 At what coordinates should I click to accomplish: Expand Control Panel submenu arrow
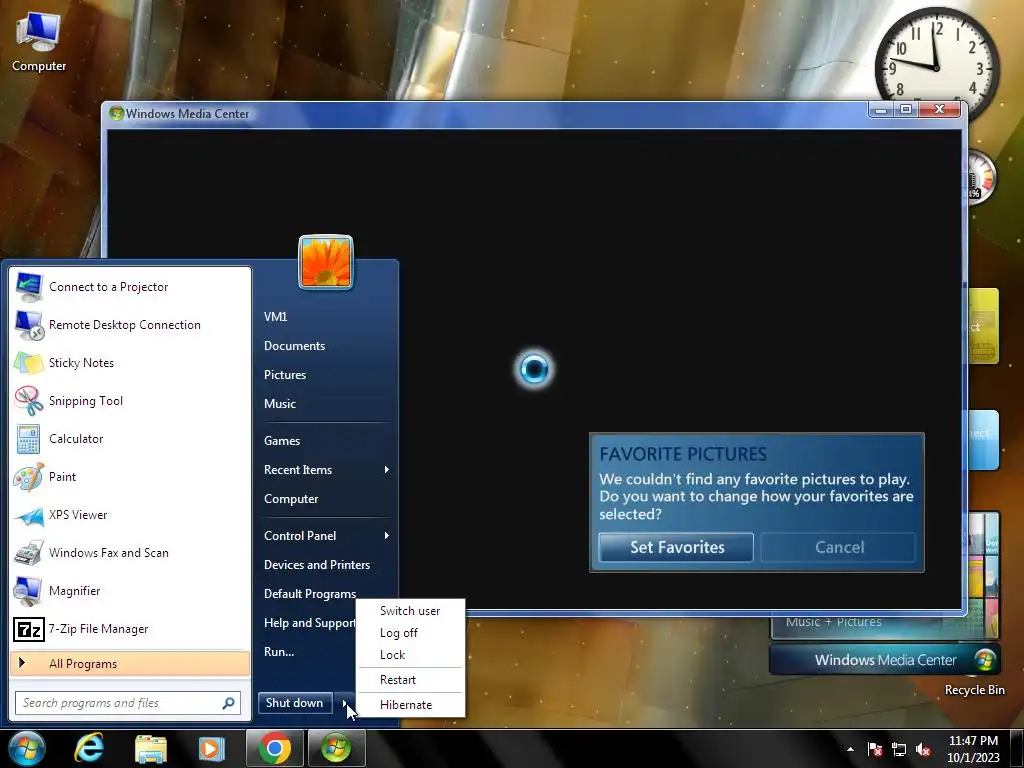(387, 536)
